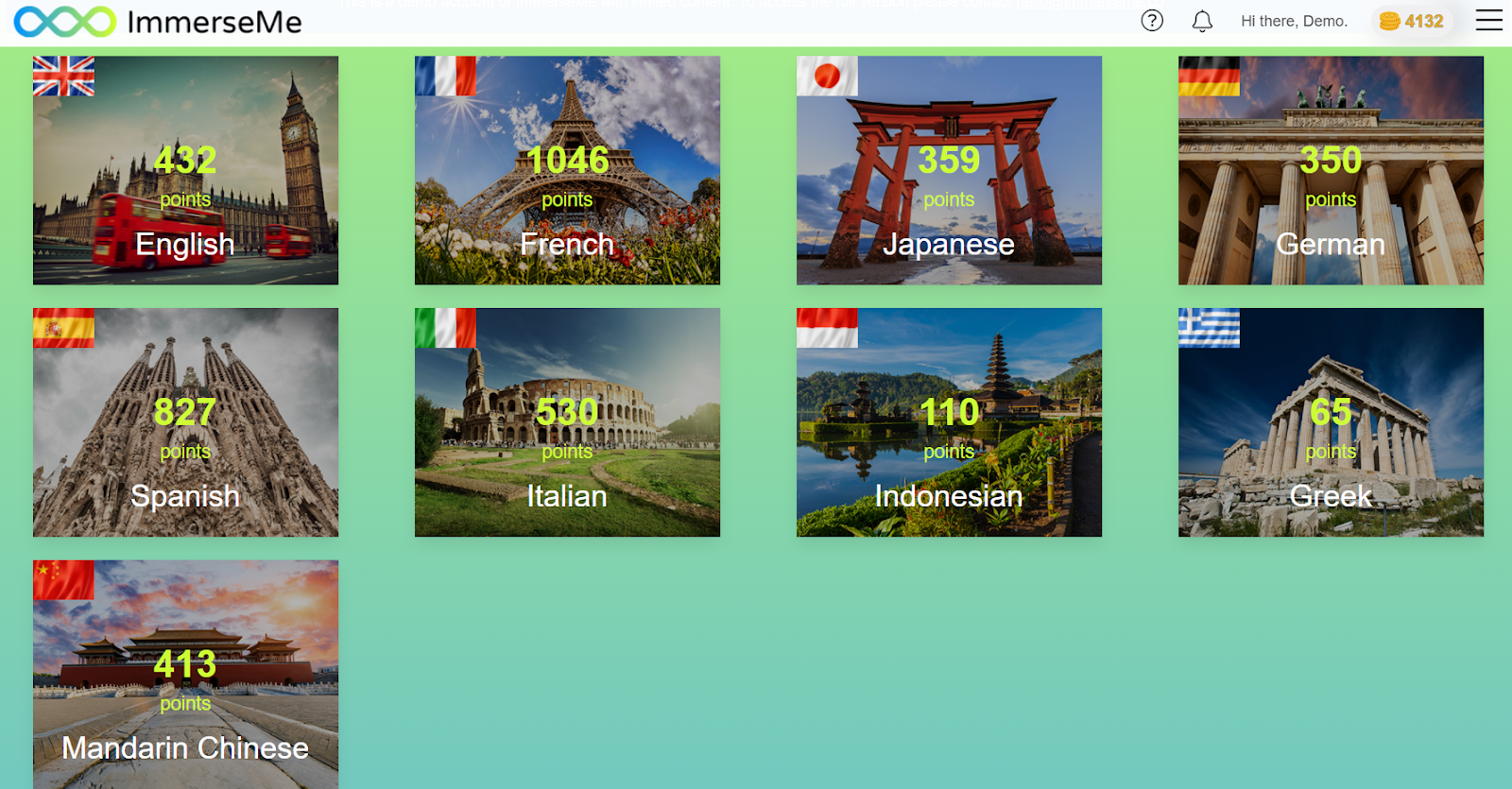The width and height of the screenshot is (1512, 789).
Task: Open the English language card
Action: [x=185, y=170]
